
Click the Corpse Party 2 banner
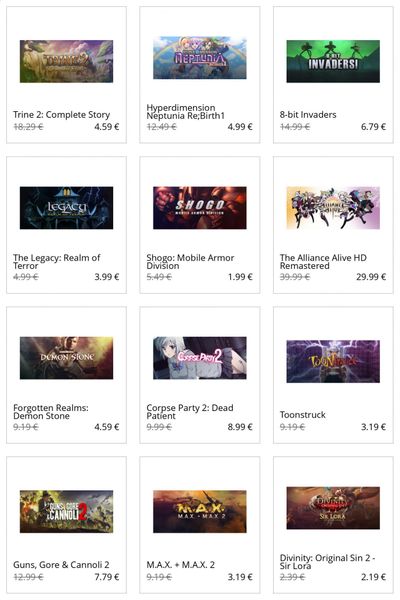(200, 358)
